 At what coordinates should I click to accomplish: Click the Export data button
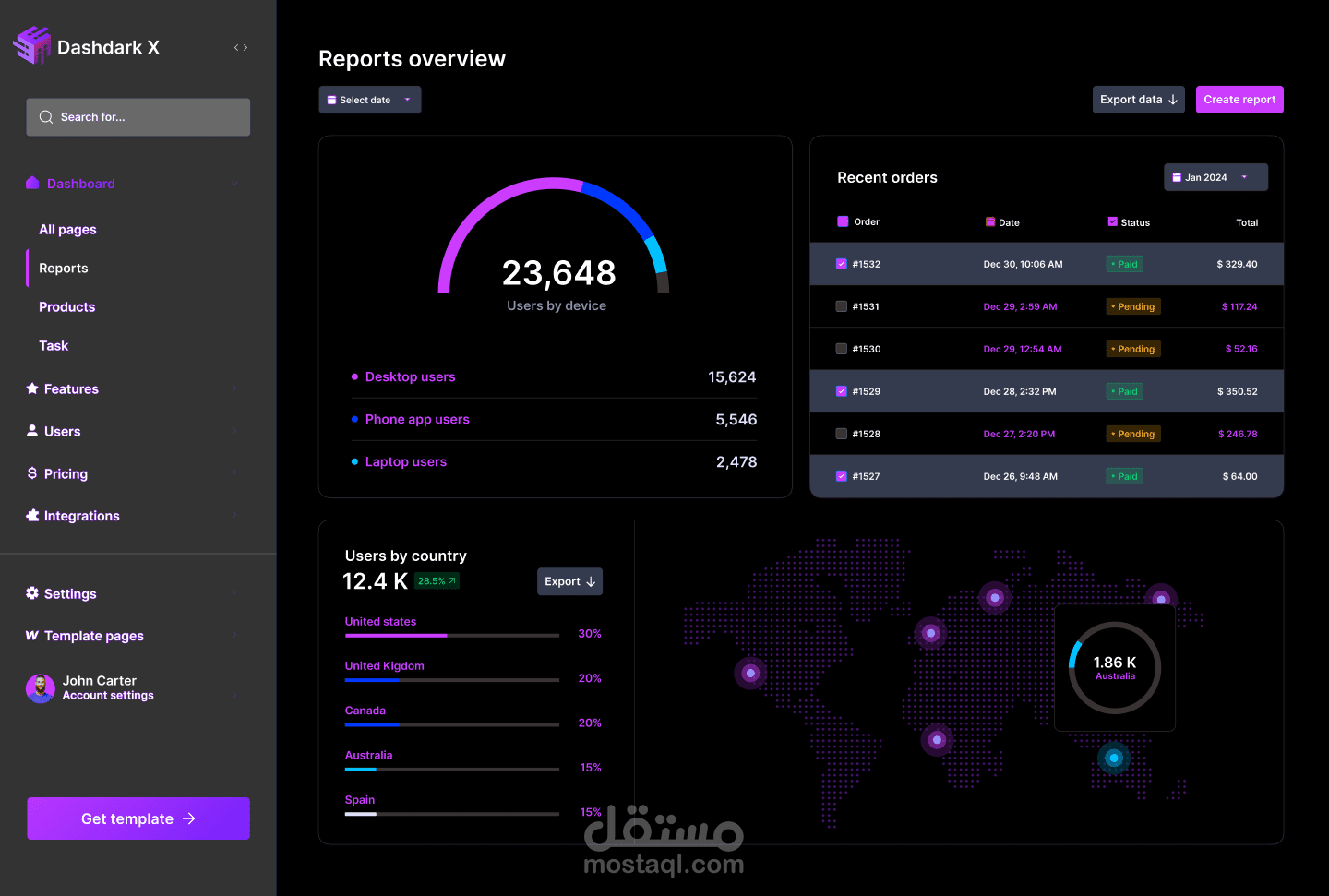1139,100
